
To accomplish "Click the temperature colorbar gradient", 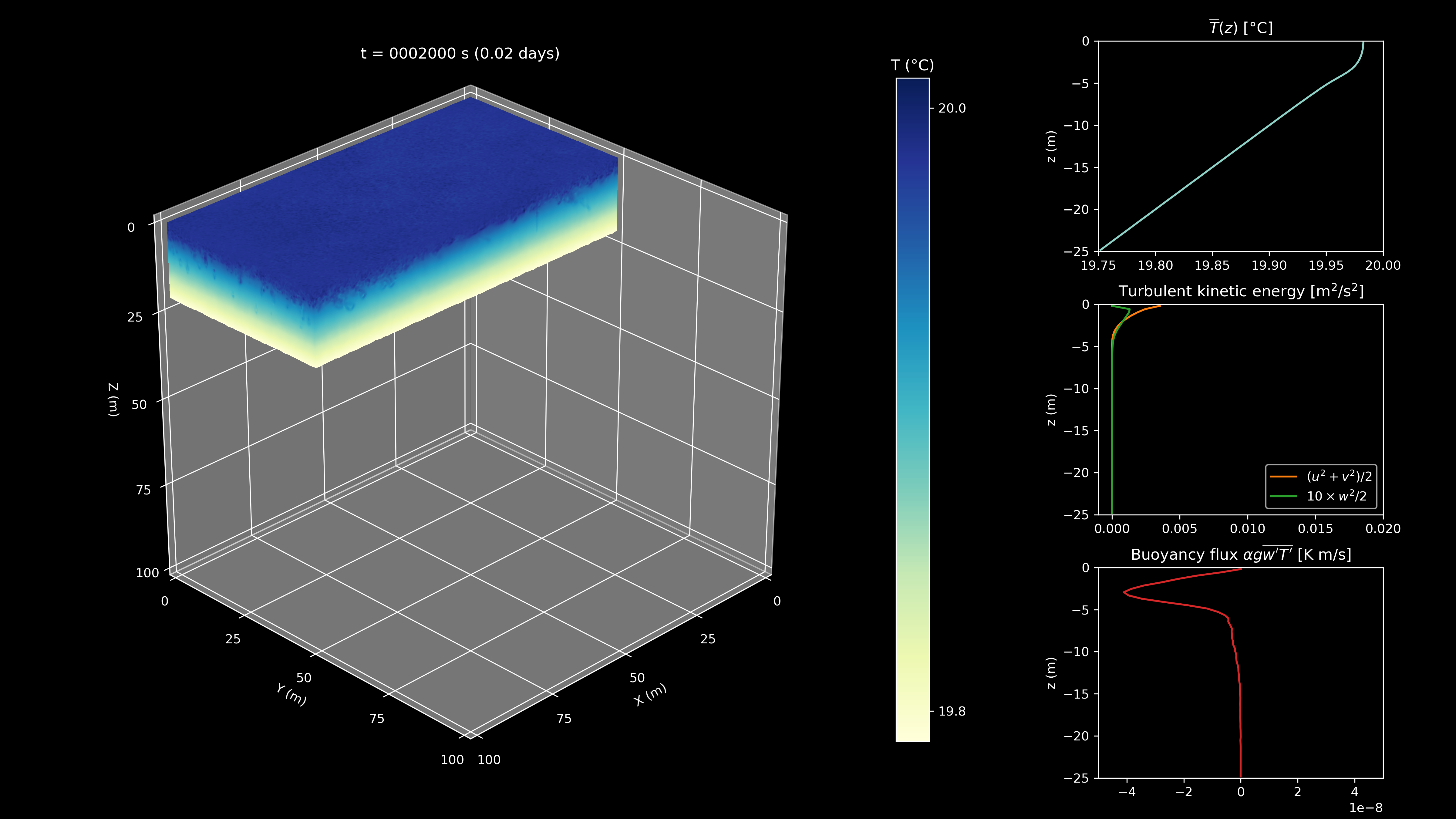I will coord(912,409).
